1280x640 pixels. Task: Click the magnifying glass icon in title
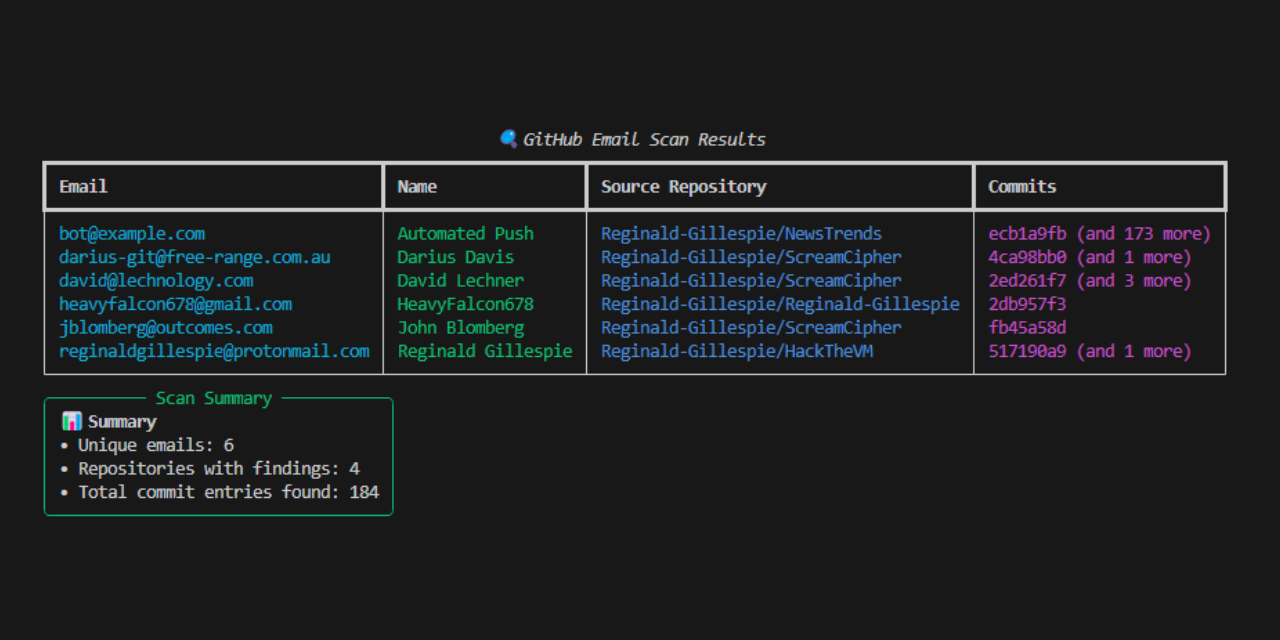508,139
